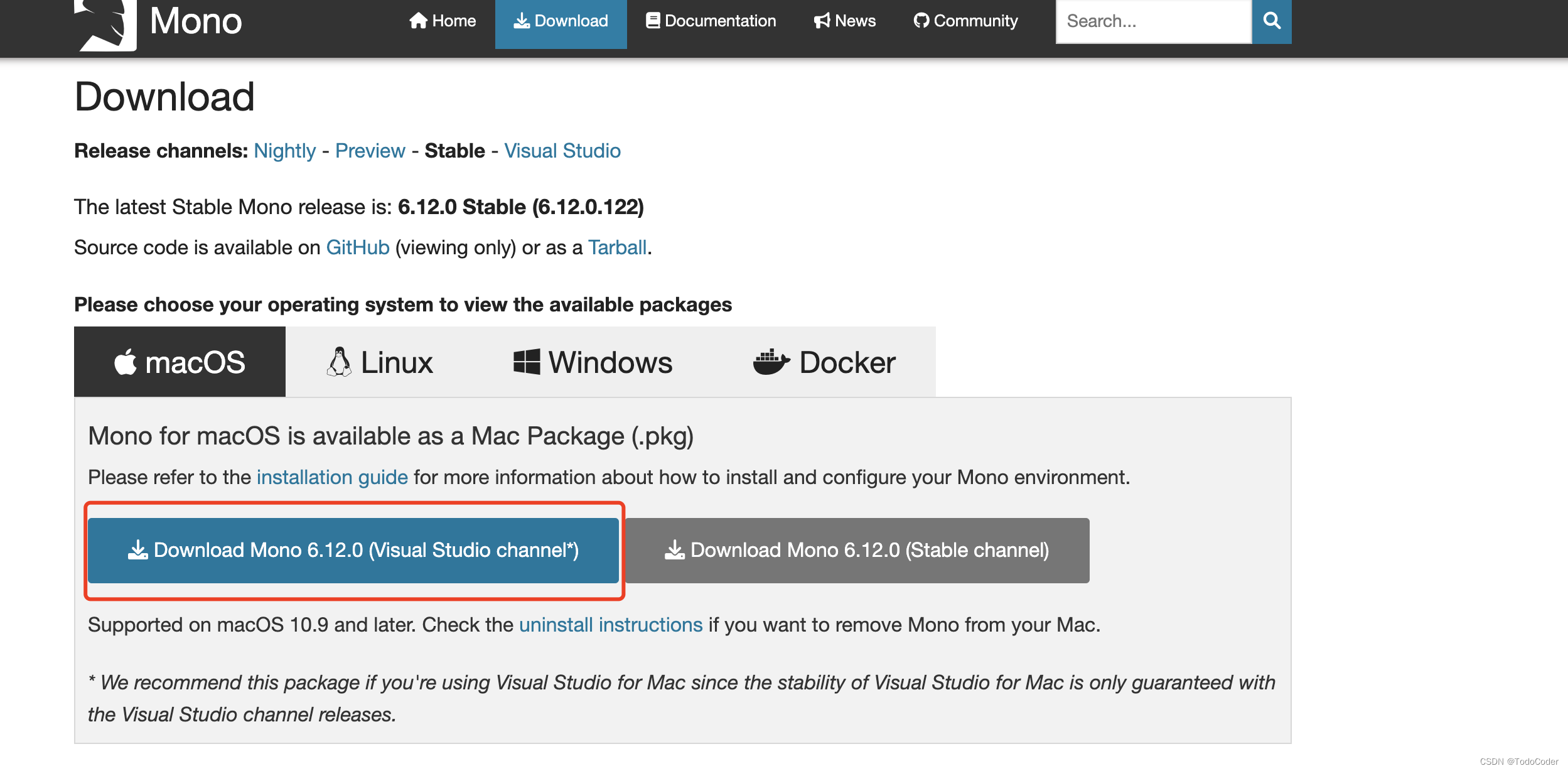The image size is (1568, 771).
Task: Select the bold Stable channel text
Action: [x=455, y=151]
